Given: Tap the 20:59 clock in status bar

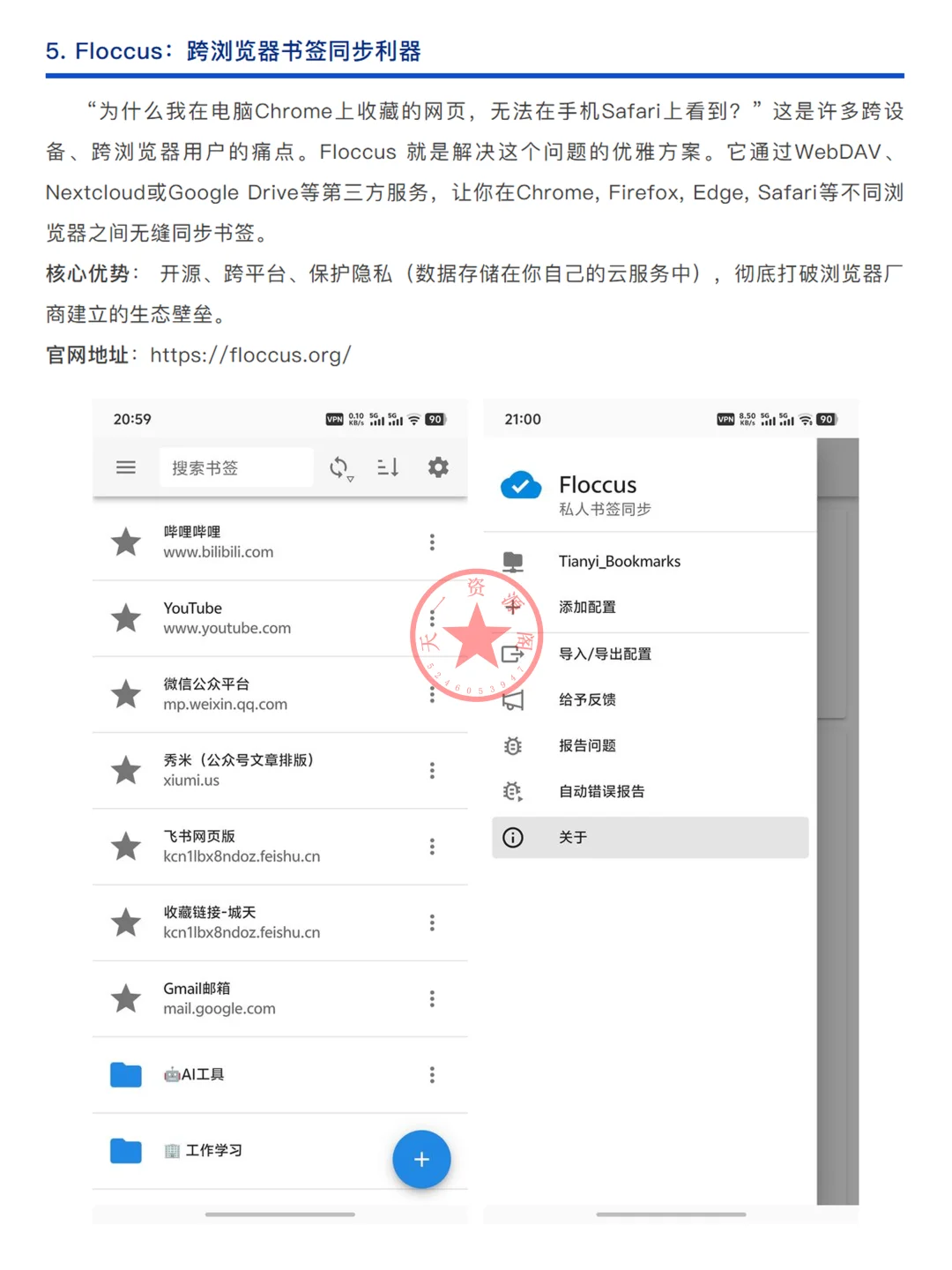Looking at the screenshot, I should [132, 419].
